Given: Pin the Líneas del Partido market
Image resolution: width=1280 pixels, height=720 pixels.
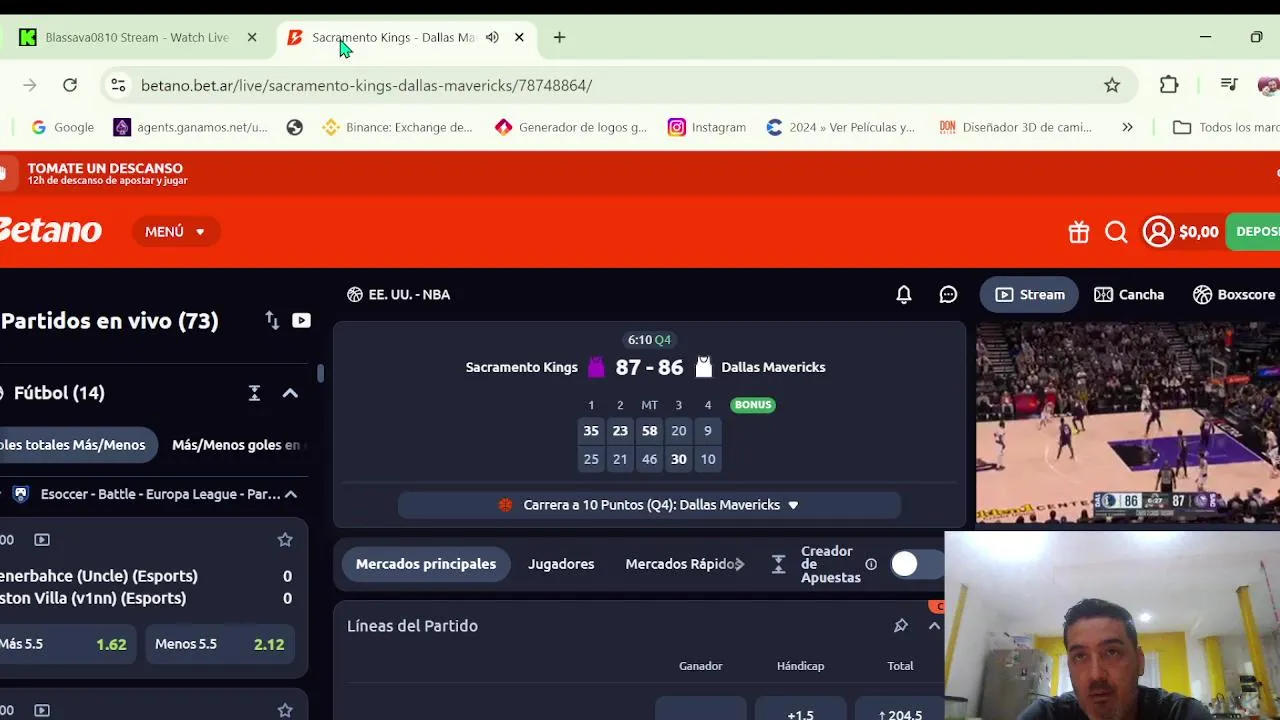Looking at the screenshot, I should coord(901,626).
